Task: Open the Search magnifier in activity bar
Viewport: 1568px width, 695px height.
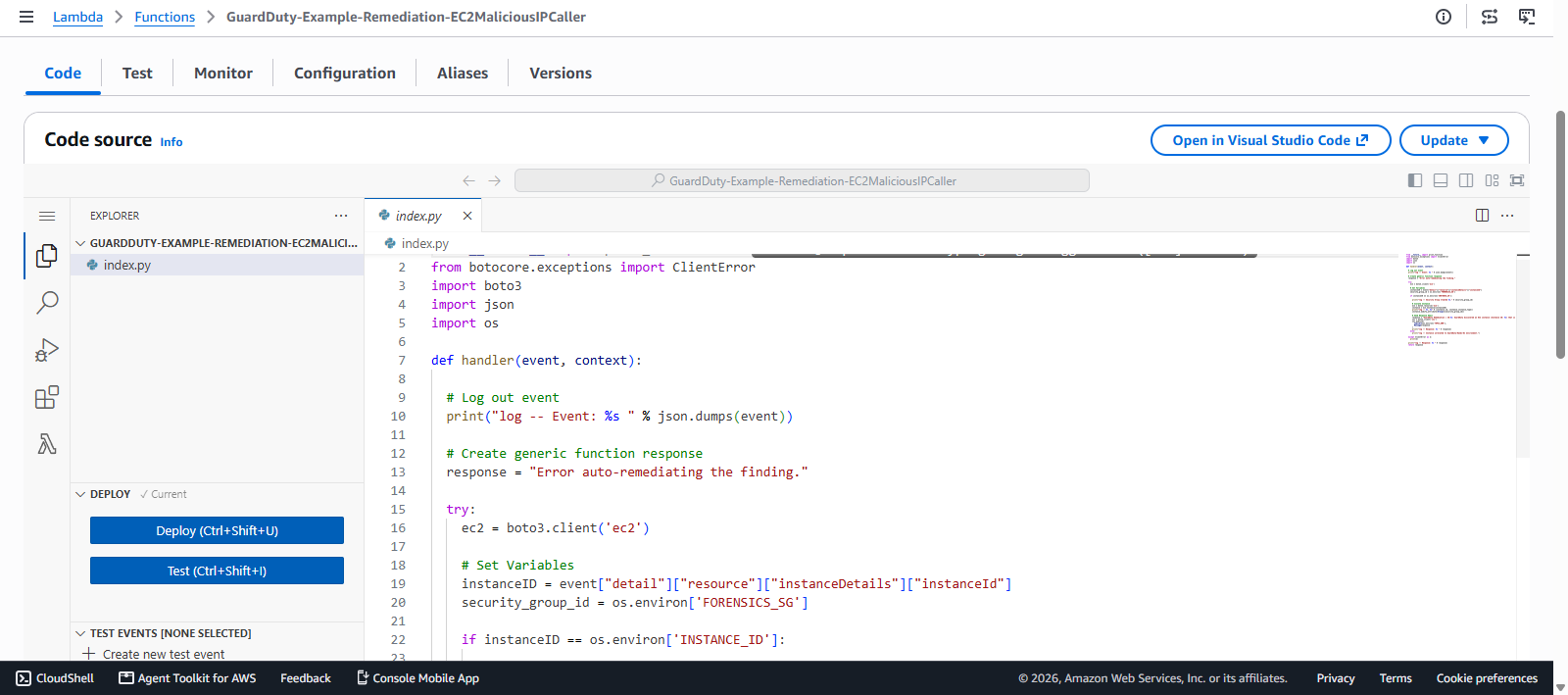Action: [47, 303]
